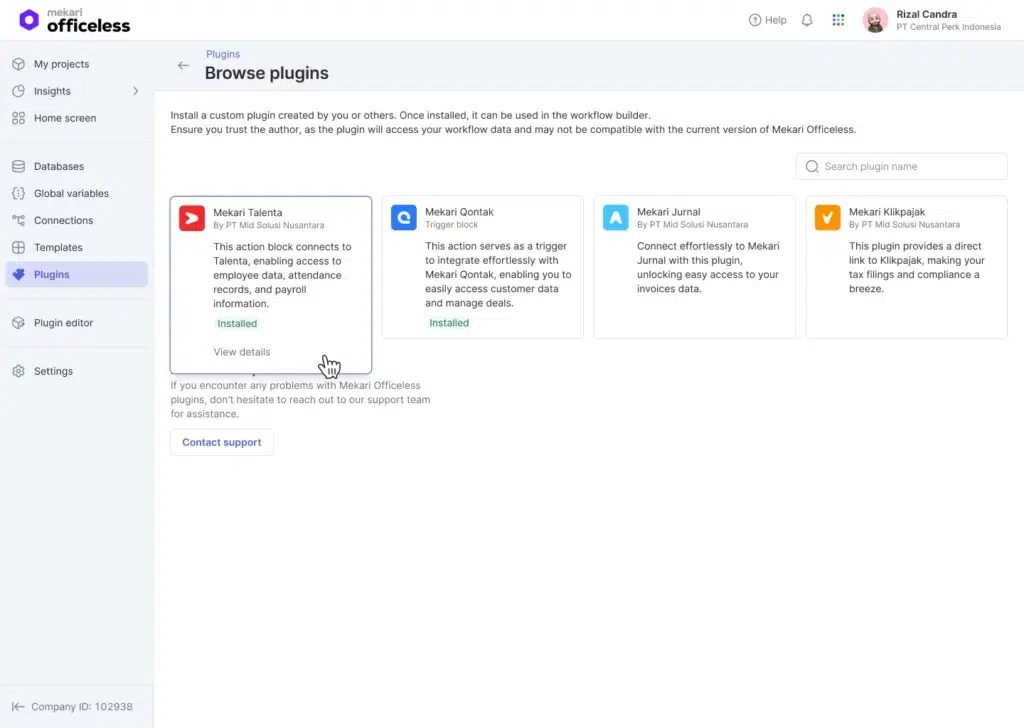The width and height of the screenshot is (1024, 728).
Task: Open notifications bell icon
Action: tap(807, 20)
